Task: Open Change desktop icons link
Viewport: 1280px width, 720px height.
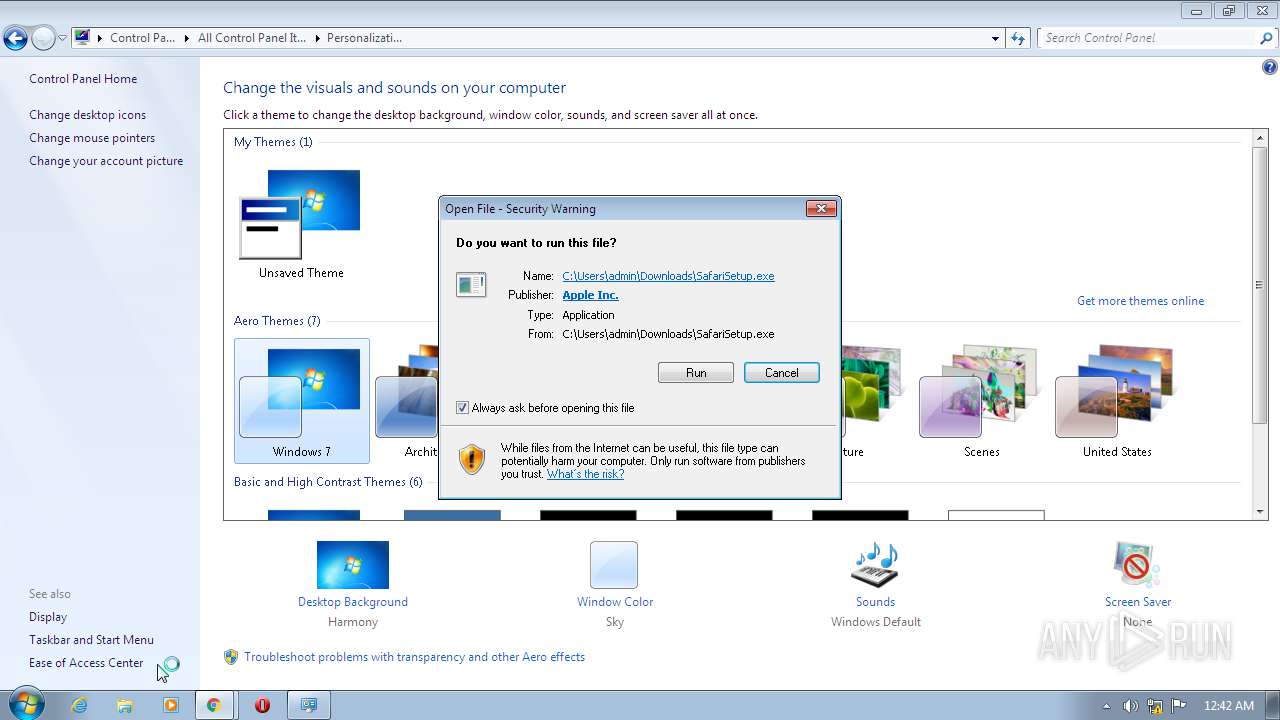Action: point(87,115)
